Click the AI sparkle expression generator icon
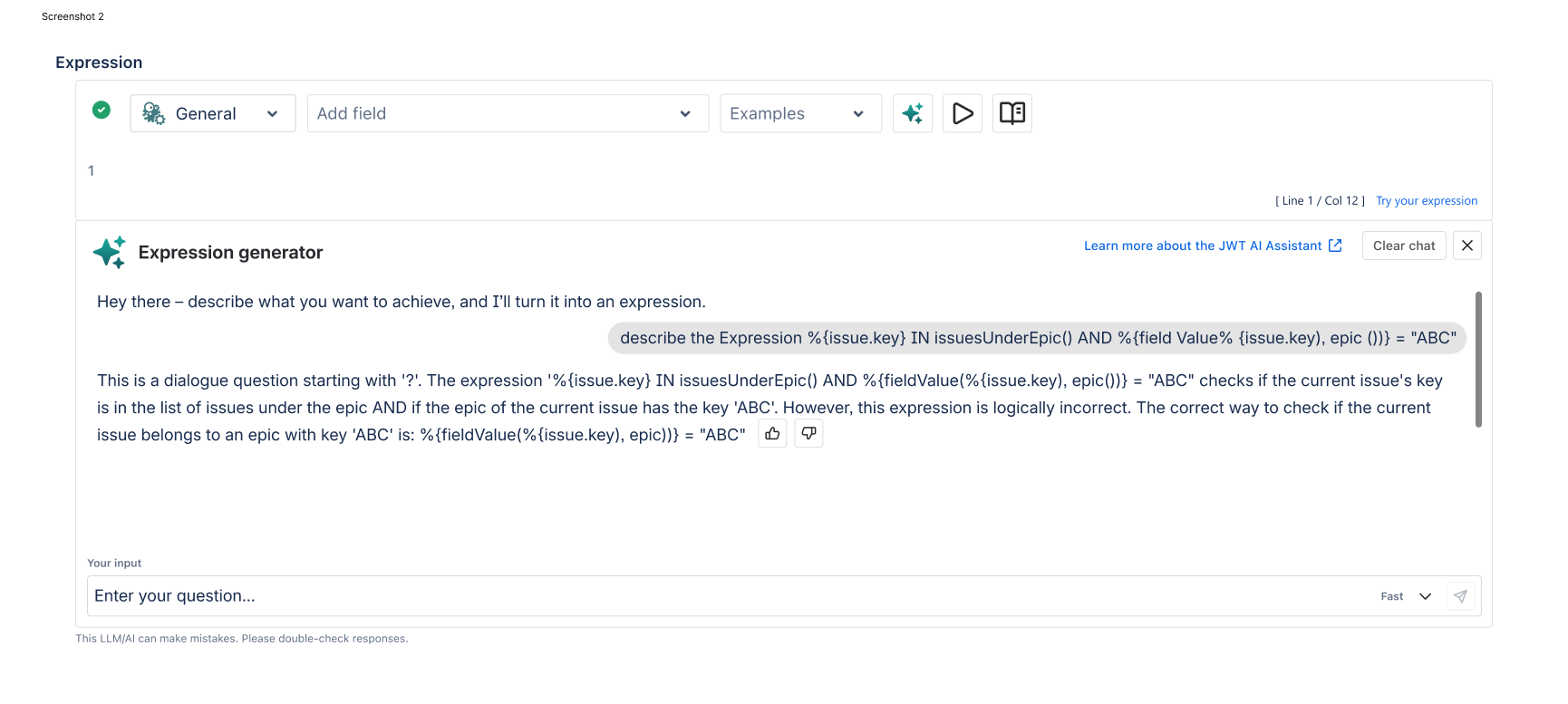 tap(913, 113)
